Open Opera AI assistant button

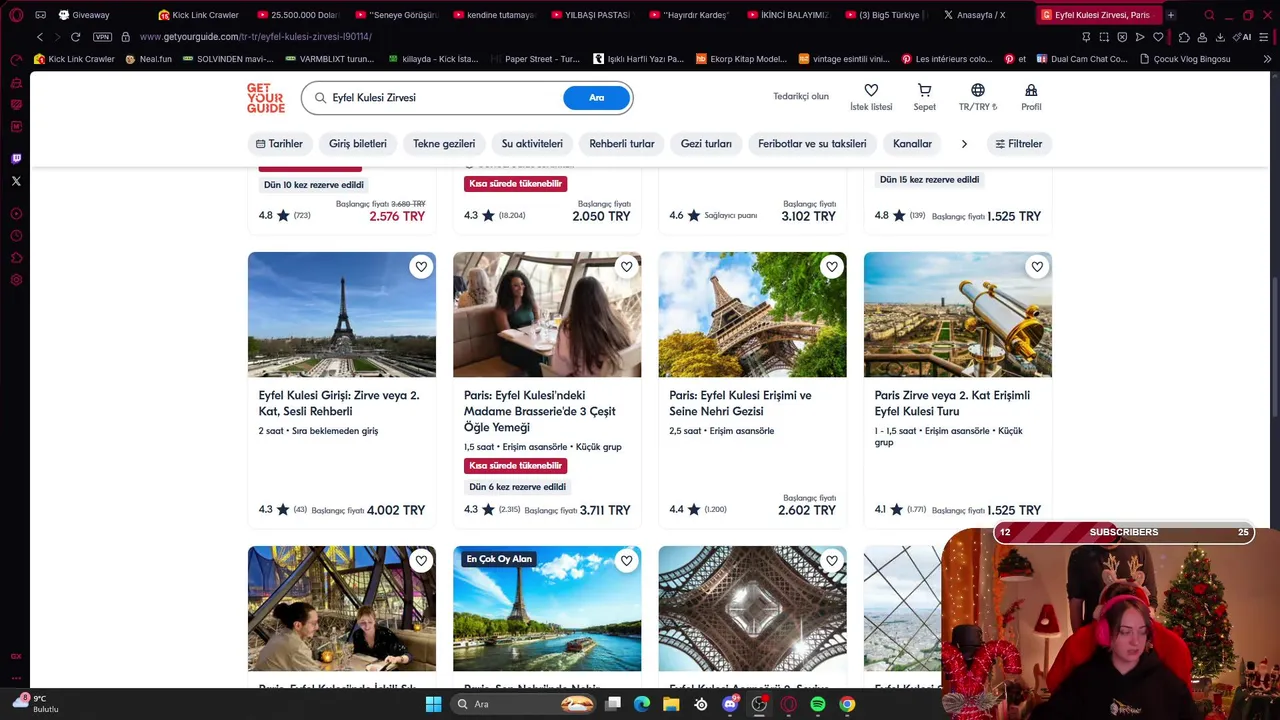[1243, 37]
